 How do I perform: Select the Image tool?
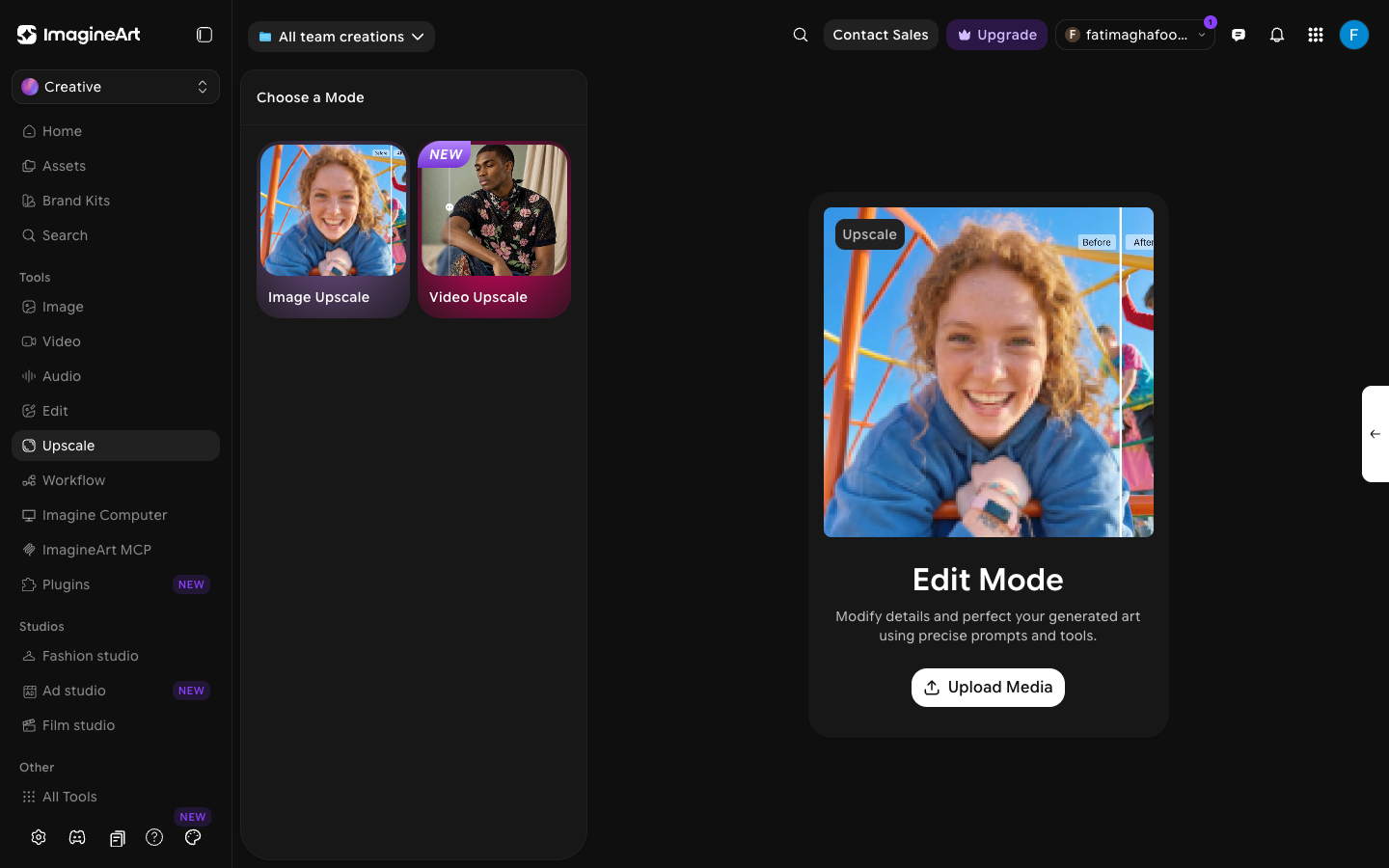click(x=116, y=307)
